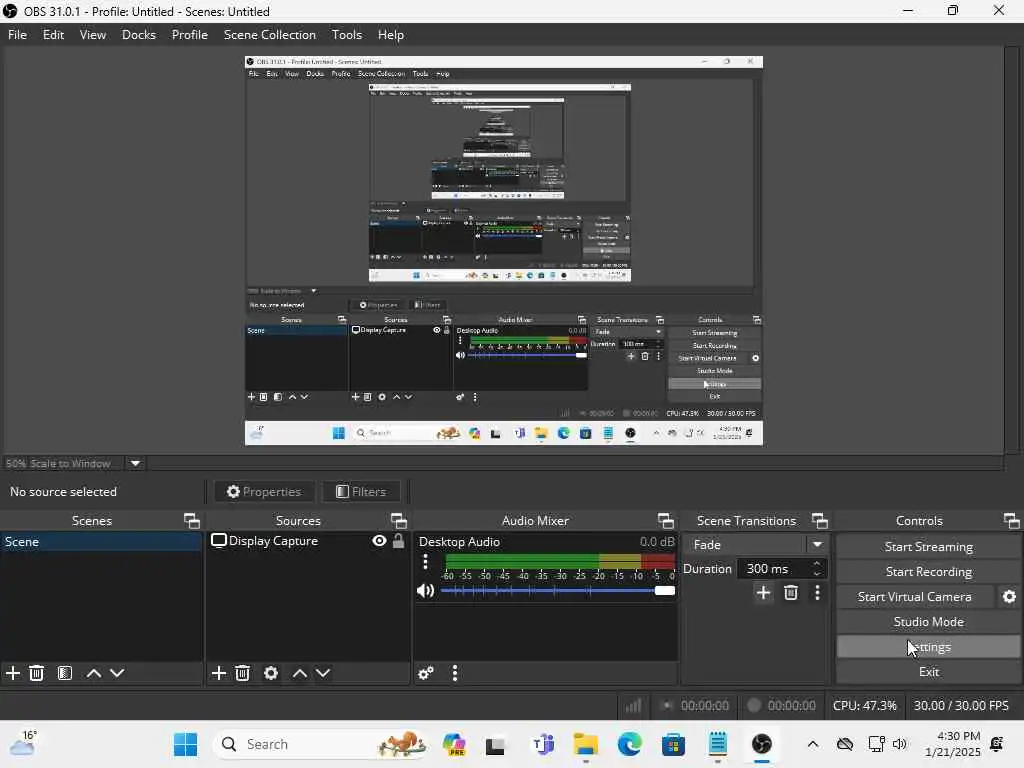Increase transition duration stepper up
This screenshot has width=1024, height=768.
coord(816,564)
